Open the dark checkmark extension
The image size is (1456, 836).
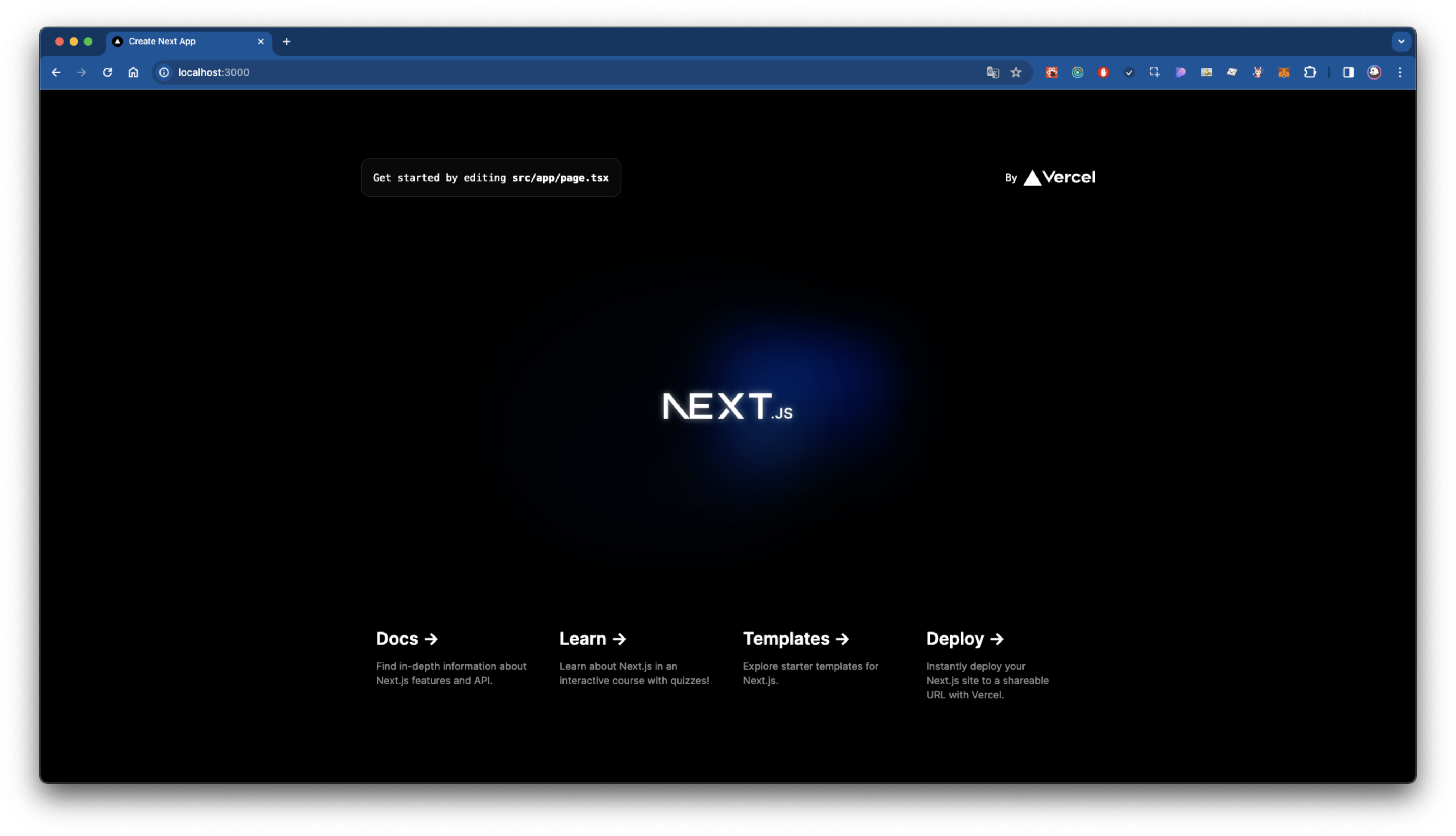click(x=1129, y=72)
